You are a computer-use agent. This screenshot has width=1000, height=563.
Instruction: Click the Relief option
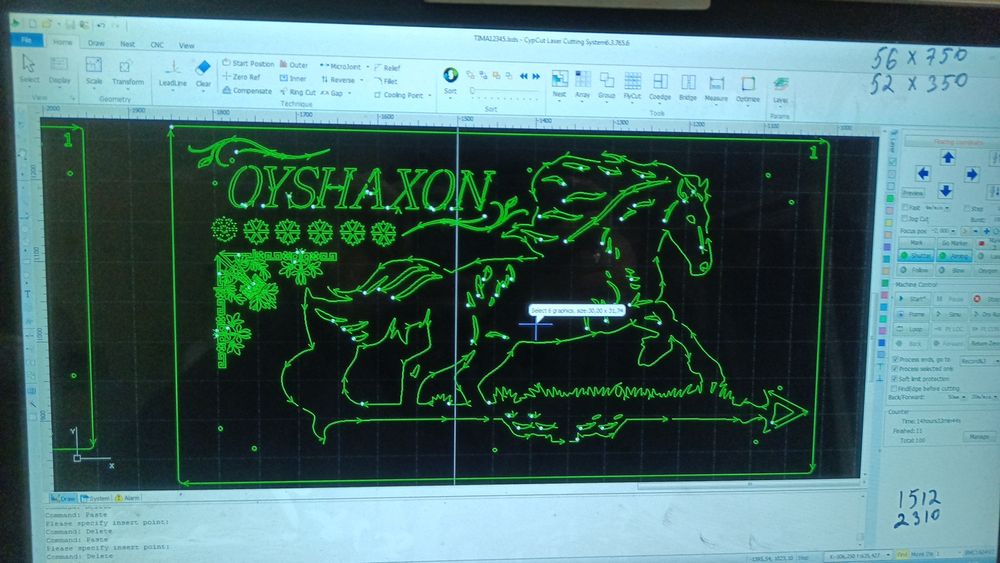387,68
